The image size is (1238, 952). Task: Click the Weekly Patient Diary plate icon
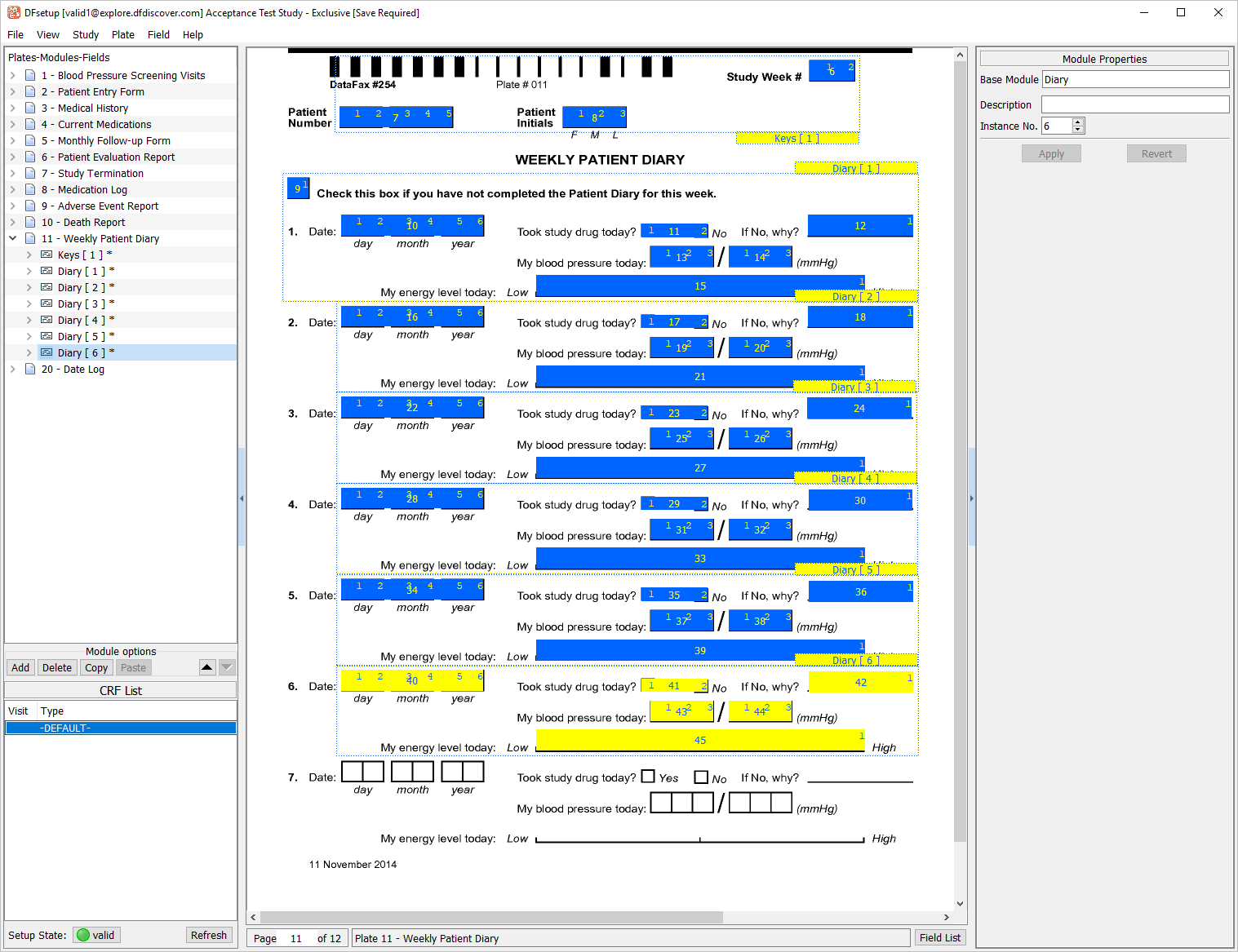[30, 238]
